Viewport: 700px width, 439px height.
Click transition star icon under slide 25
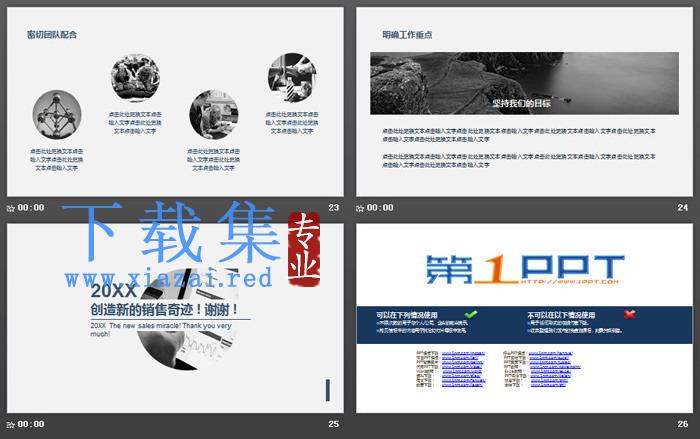click(11, 425)
